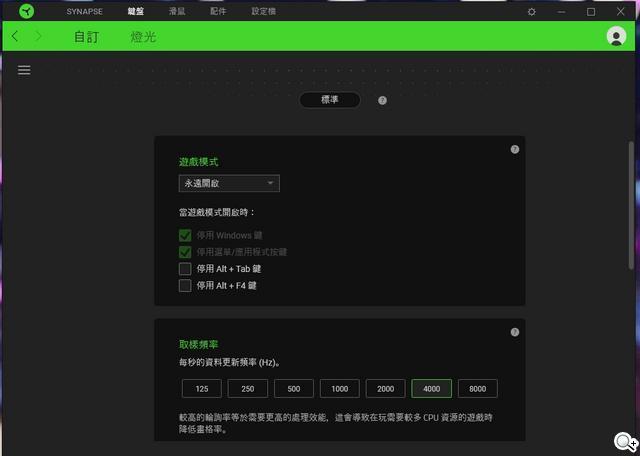This screenshot has width=640, height=456.
Task: Open the 標準 profile selector
Action: click(330, 100)
